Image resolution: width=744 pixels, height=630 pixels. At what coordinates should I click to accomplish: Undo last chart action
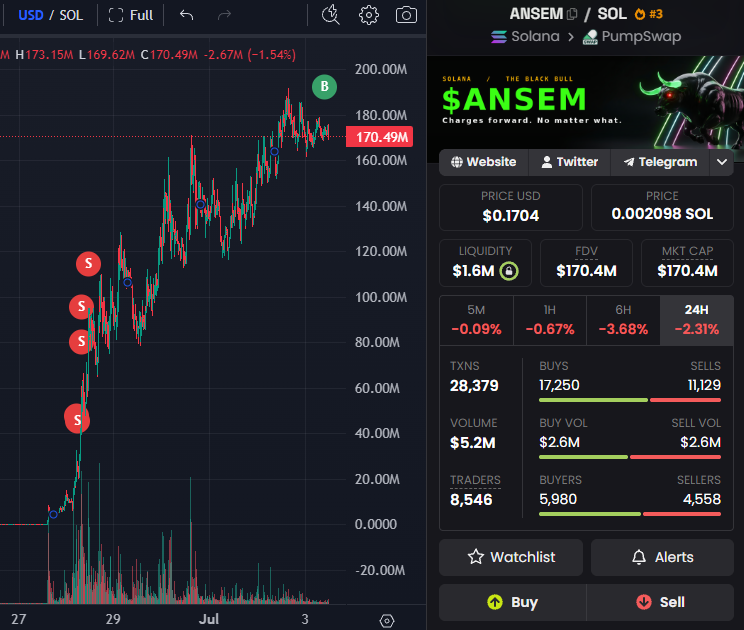click(186, 15)
